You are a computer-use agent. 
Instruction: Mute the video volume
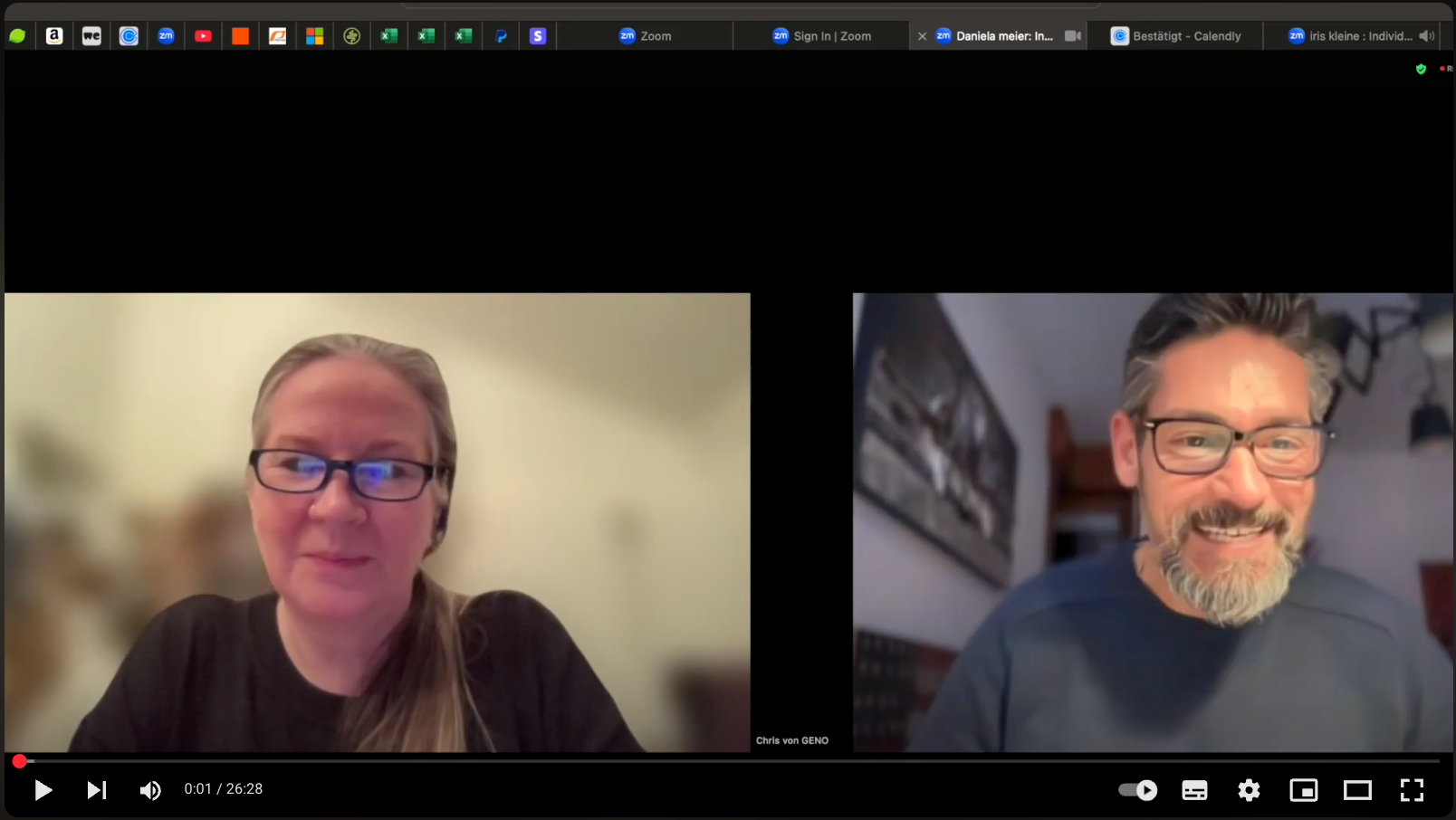[150, 790]
